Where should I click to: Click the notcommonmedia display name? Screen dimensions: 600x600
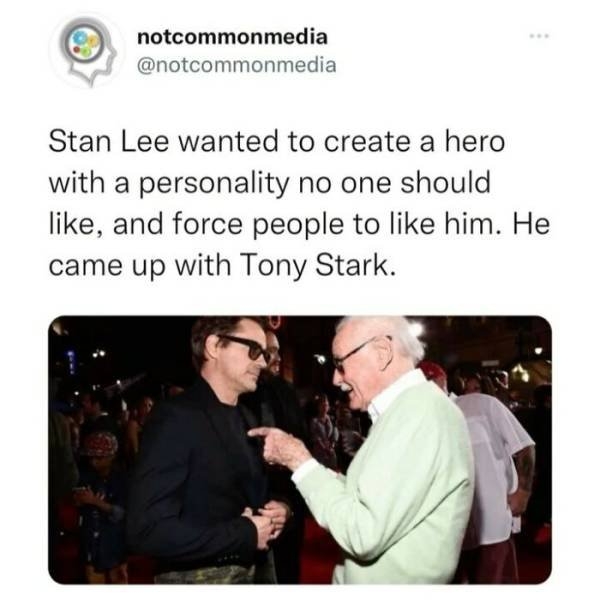tap(231, 38)
